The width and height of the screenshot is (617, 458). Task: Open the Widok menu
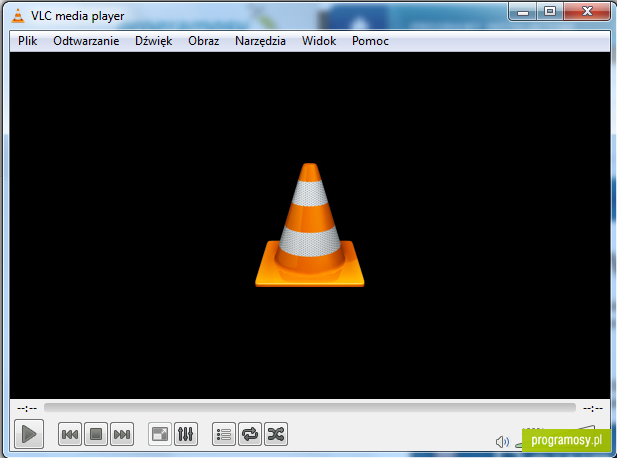click(319, 41)
